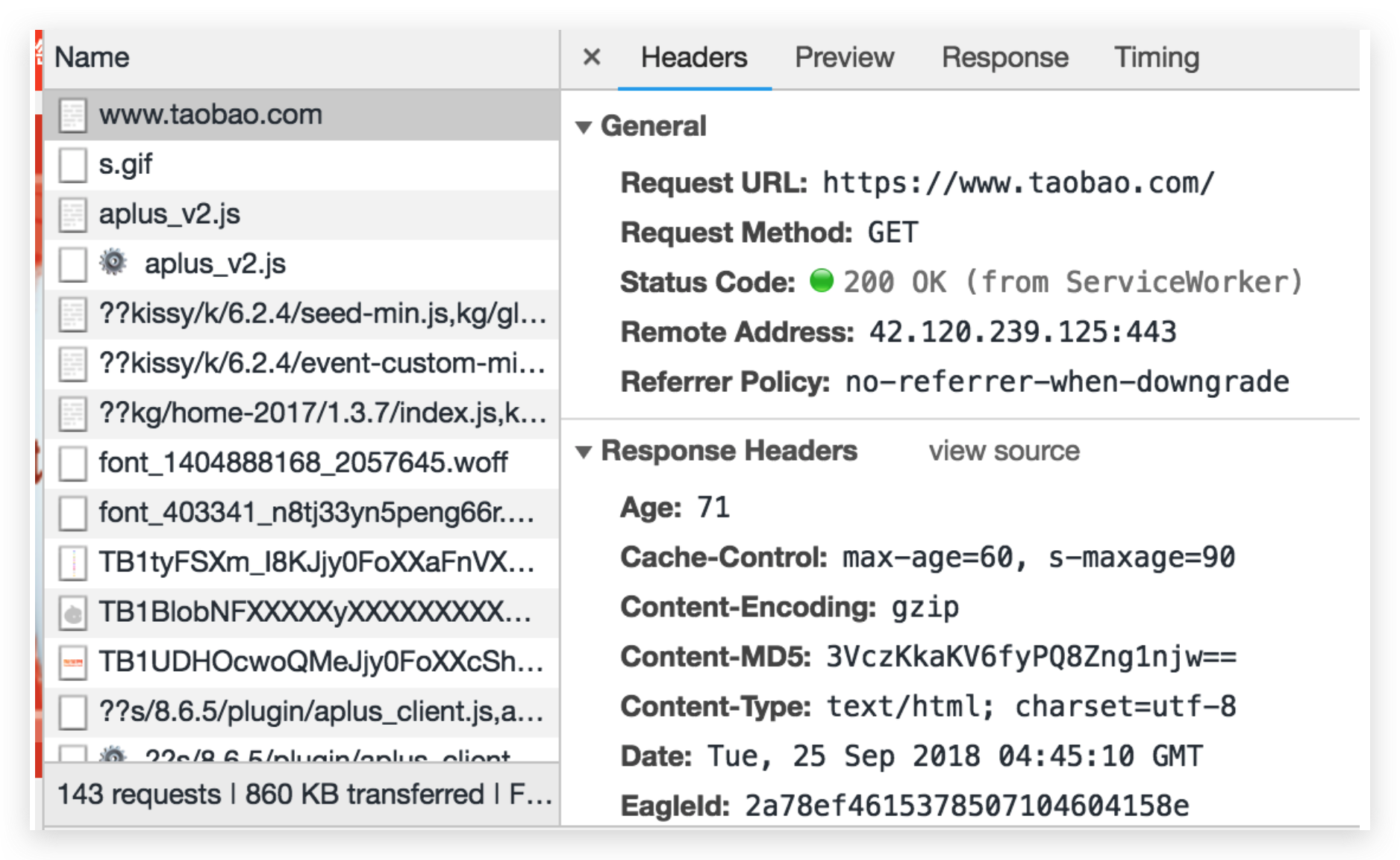This screenshot has width=1400, height=860.
Task: Select the aplus_v2.js request with gear icon
Action: 301,264
